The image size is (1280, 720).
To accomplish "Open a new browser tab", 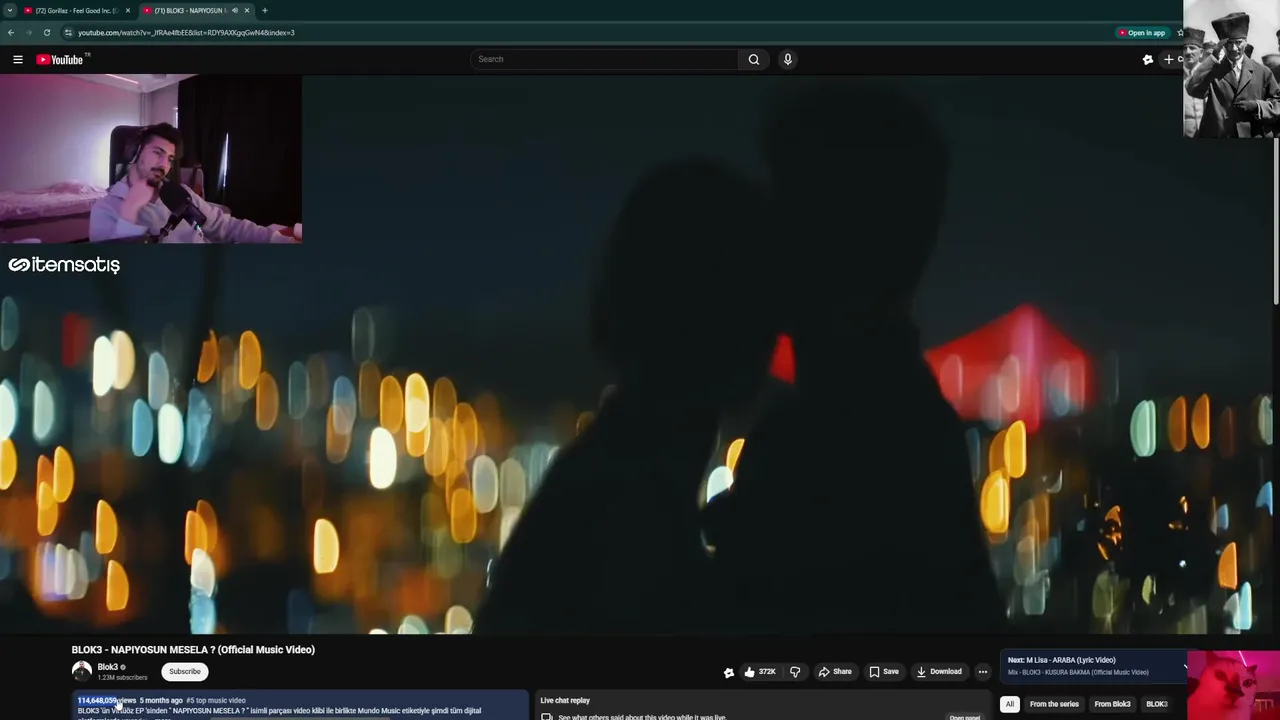I will click(x=264, y=10).
